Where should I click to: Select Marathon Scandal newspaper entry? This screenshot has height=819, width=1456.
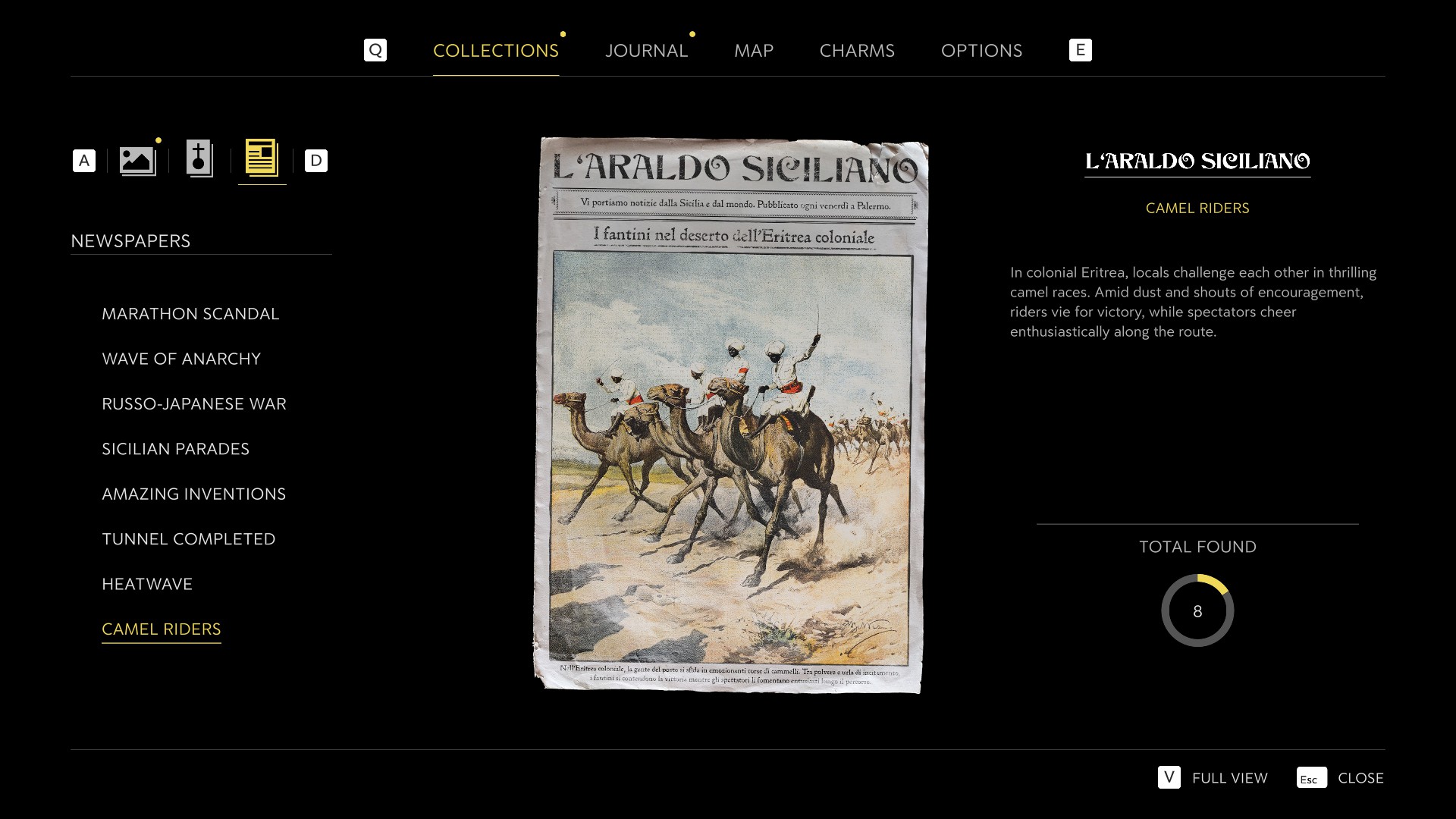pyautogui.click(x=190, y=314)
